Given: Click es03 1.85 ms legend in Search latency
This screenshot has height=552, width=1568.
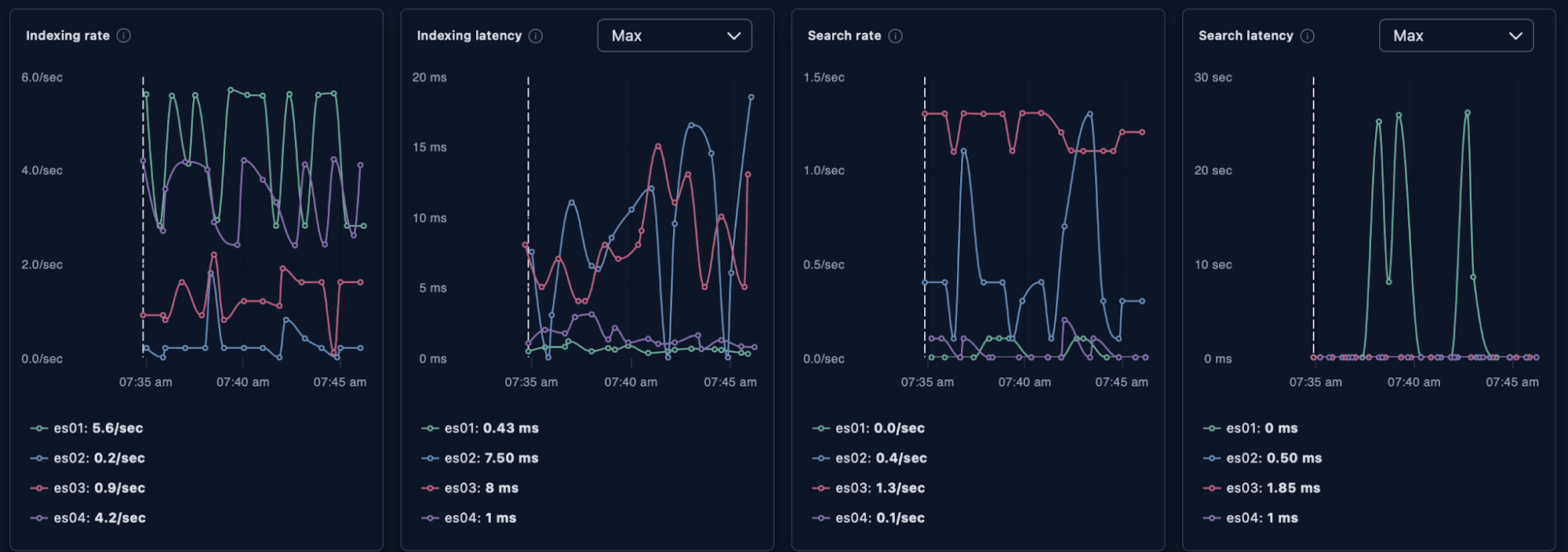Looking at the screenshot, I should click(x=1261, y=488).
